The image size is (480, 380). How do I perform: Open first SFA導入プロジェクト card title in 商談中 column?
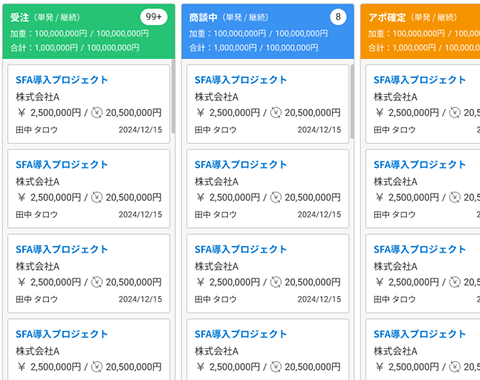241,80
